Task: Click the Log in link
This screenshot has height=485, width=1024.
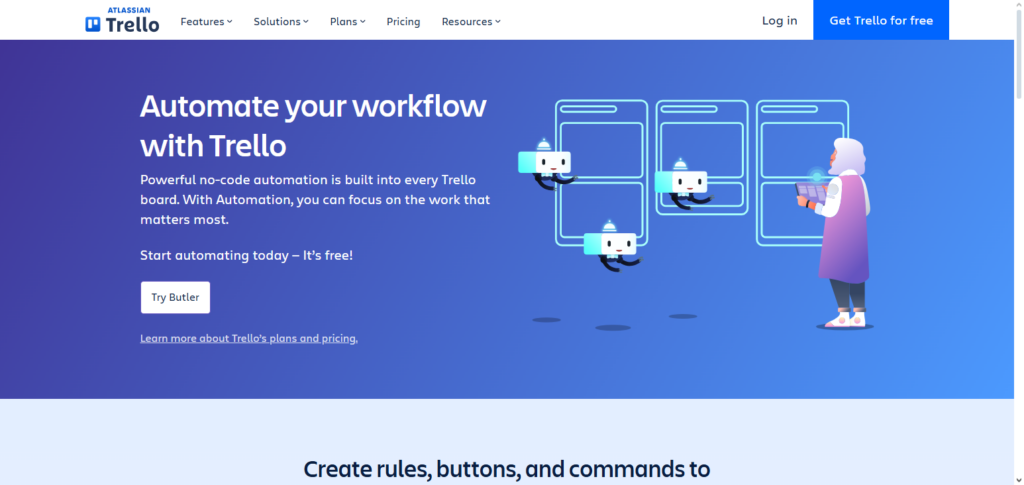Action: [779, 20]
